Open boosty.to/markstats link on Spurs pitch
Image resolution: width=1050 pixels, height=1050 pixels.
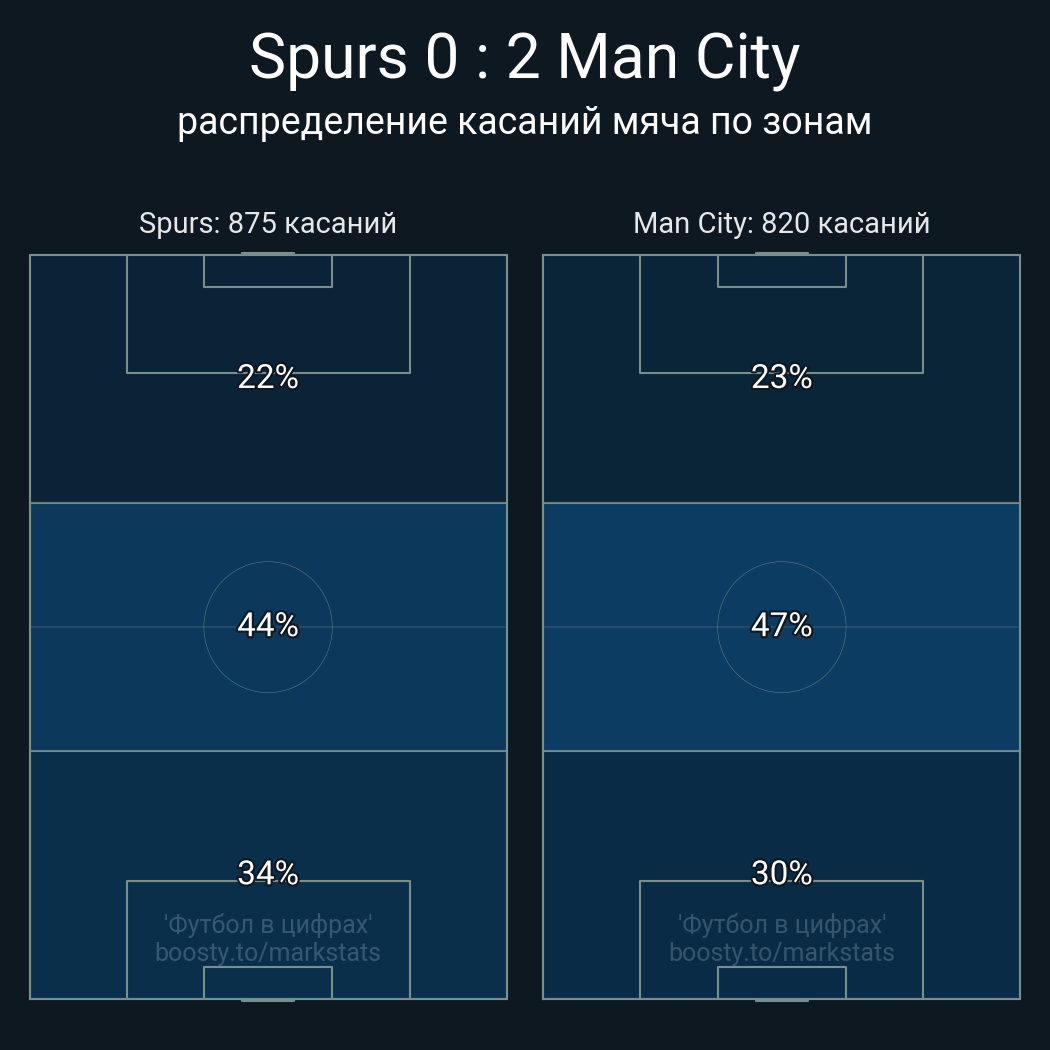(268, 952)
